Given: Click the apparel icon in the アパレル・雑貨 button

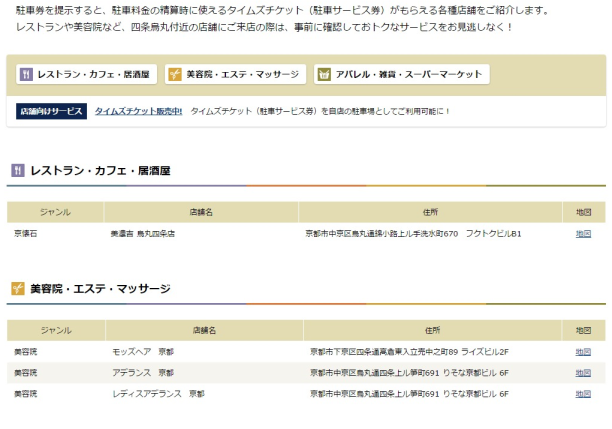Looking at the screenshot, I should (x=324, y=75).
